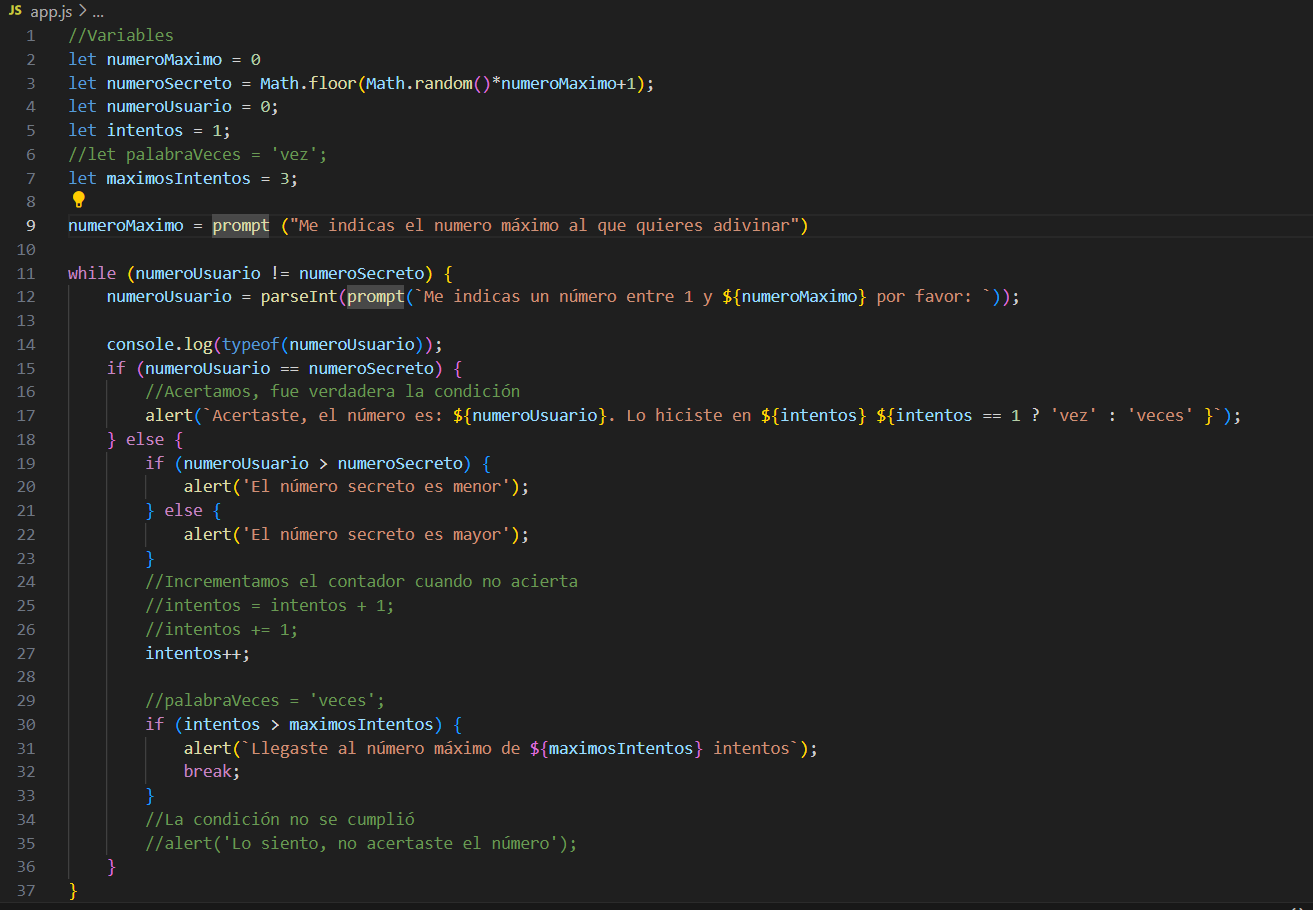Click comment '//intentos = intentos + 1;'
This screenshot has height=910, width=1313.
(270, 605)
